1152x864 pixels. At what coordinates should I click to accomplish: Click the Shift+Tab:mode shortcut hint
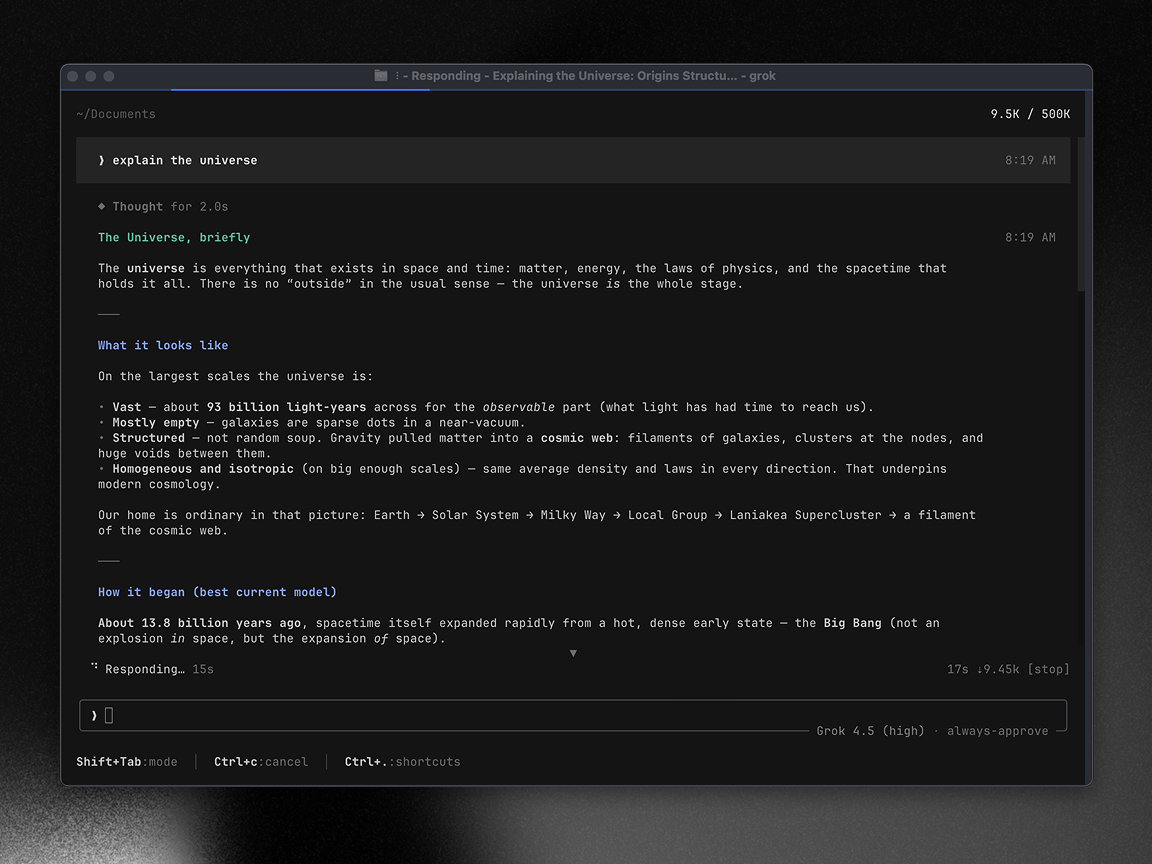tap(127, 762)
